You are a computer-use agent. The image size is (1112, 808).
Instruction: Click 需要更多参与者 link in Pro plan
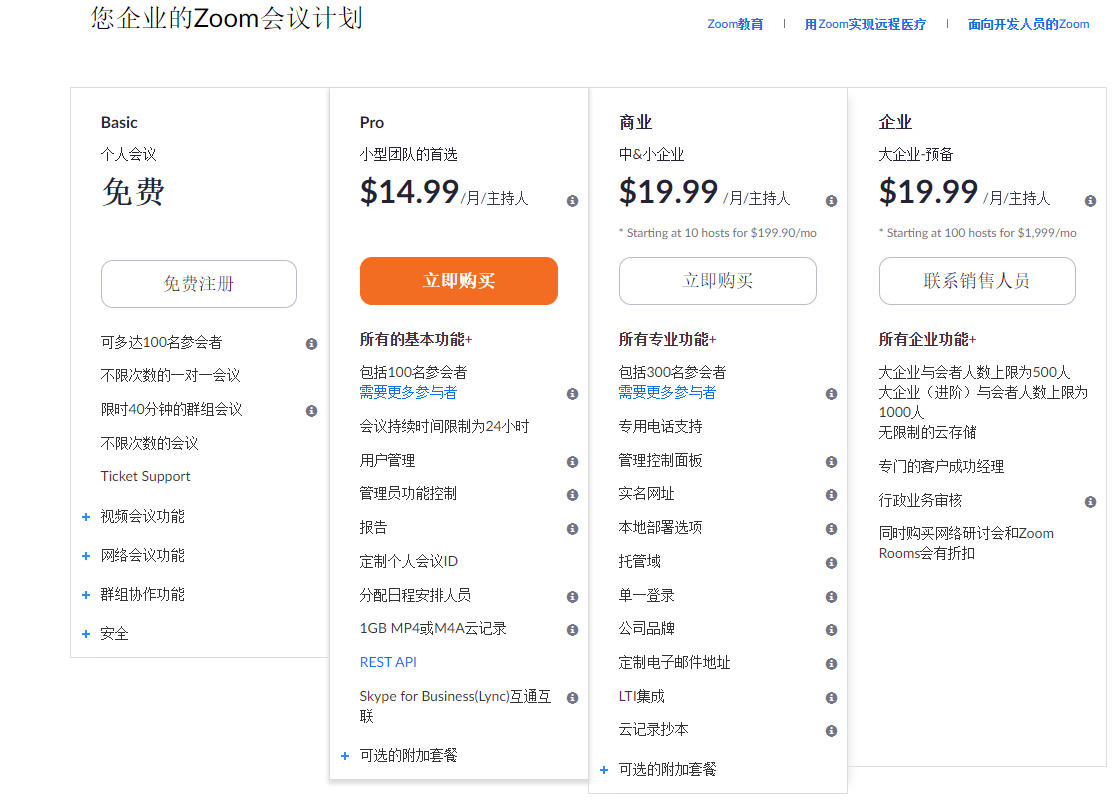[408, 392]
